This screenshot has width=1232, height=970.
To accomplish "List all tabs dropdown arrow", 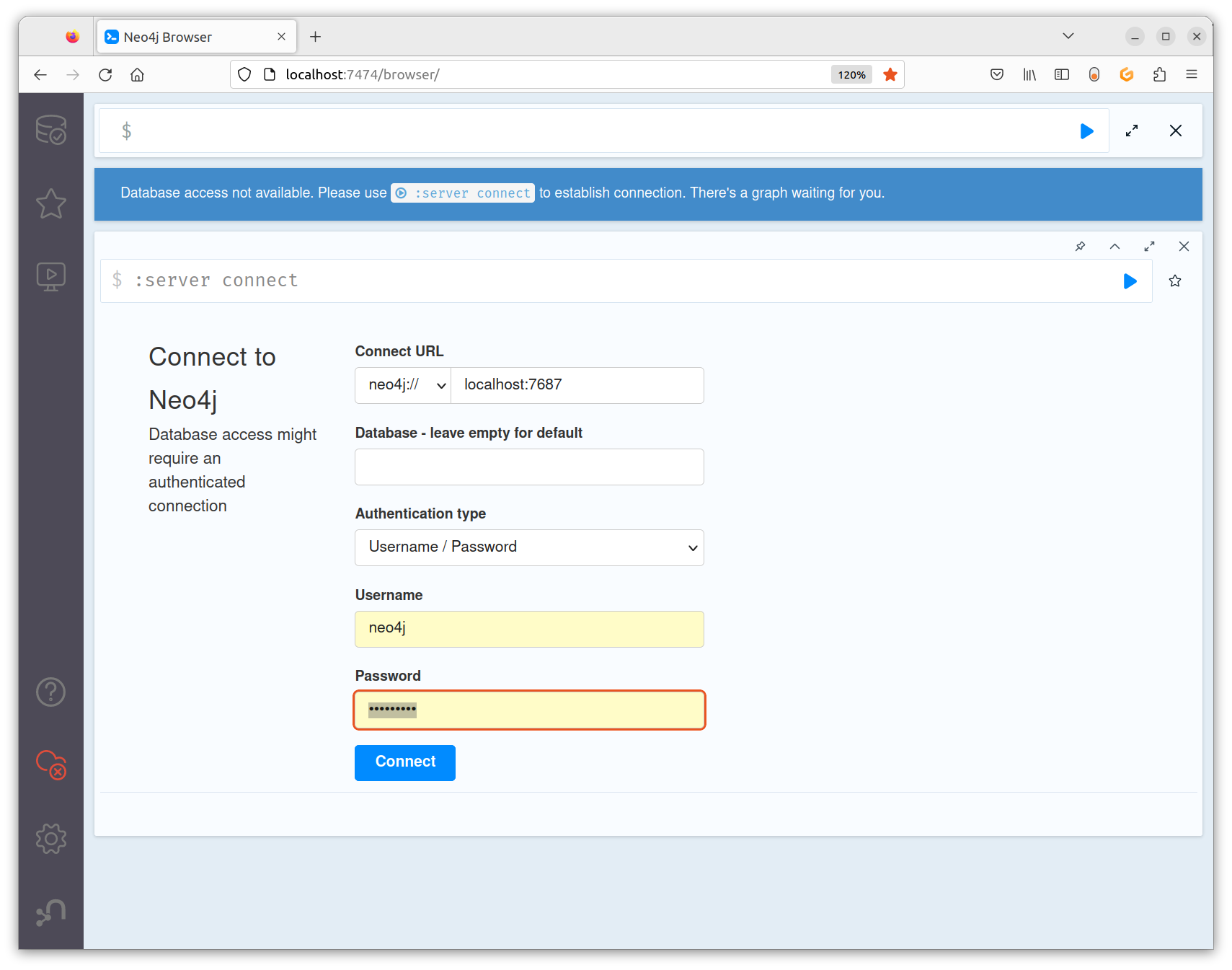I will pos(1068,36).
